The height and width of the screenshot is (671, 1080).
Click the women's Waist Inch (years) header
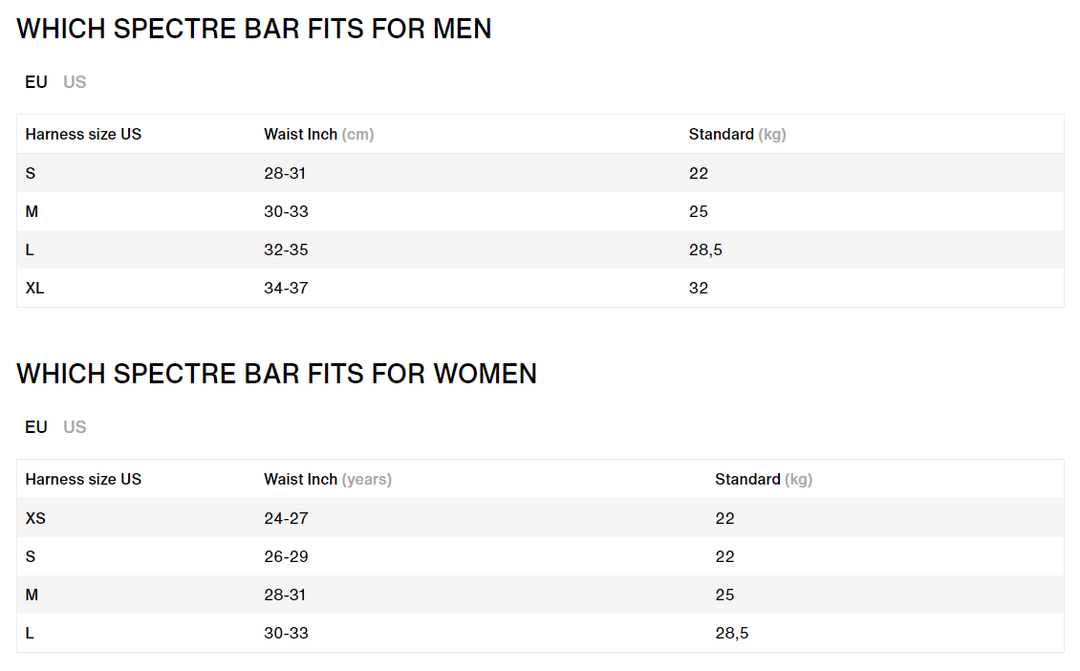click(x=327, y=479)
